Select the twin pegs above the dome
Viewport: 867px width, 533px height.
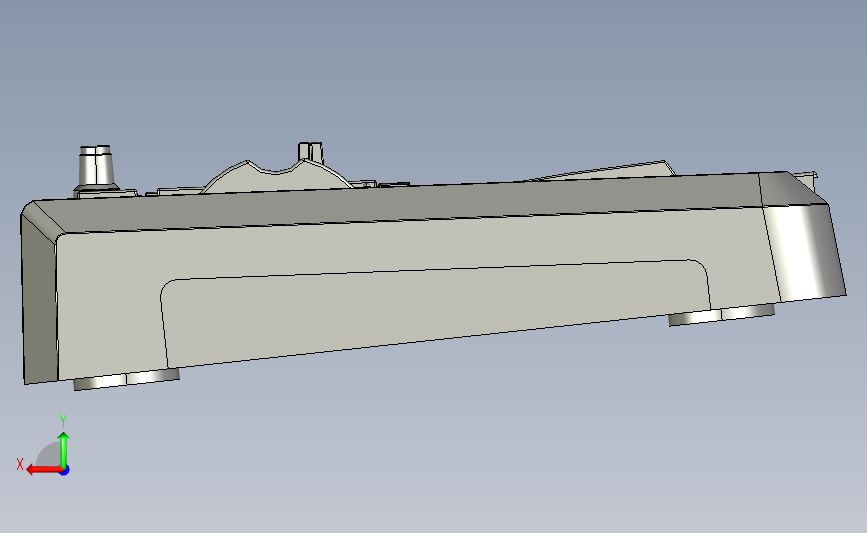coord(310,151)
